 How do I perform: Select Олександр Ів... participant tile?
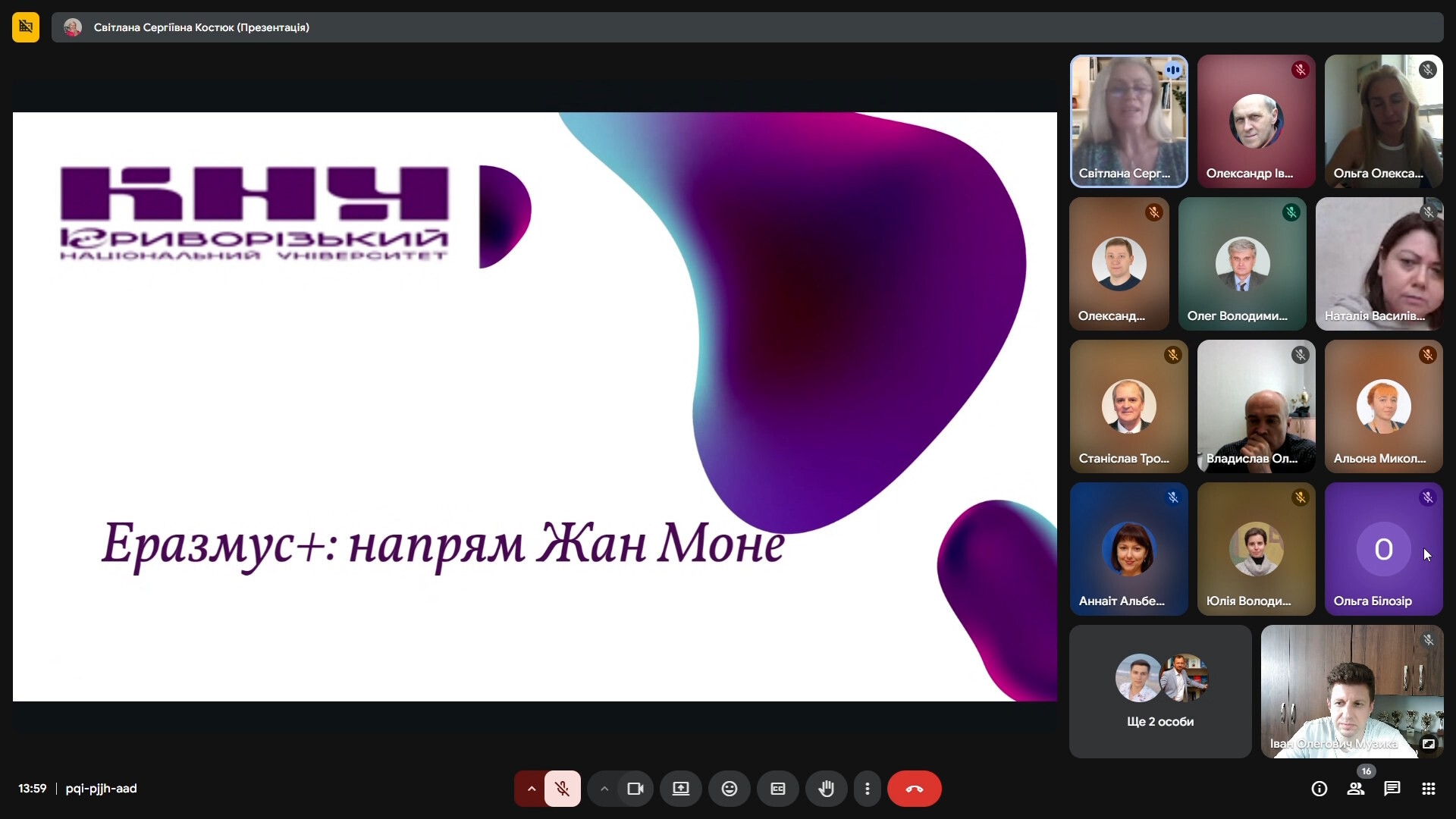pyautogui.click(x=1257, y=121)
